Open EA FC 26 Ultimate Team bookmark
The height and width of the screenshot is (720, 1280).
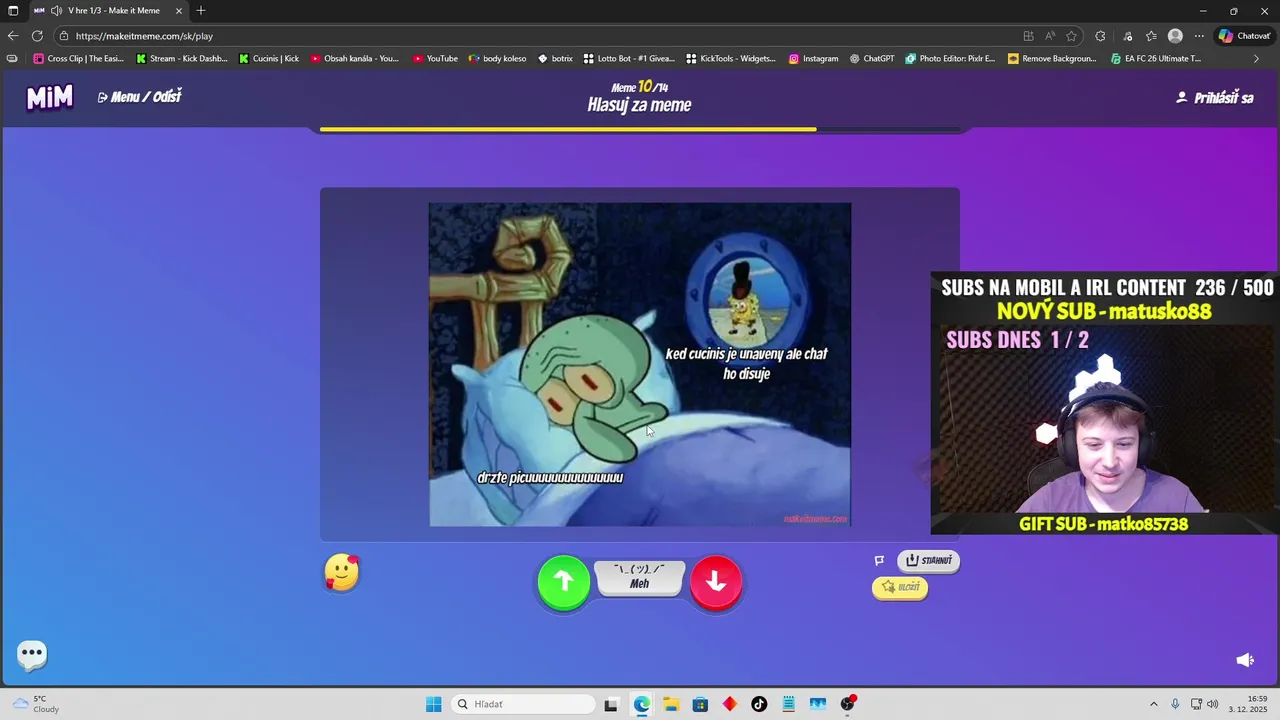pos(1156,59)
